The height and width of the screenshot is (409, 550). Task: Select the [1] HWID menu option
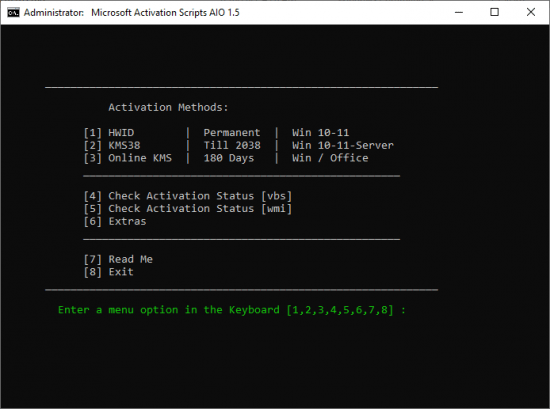tap(109, 133)
